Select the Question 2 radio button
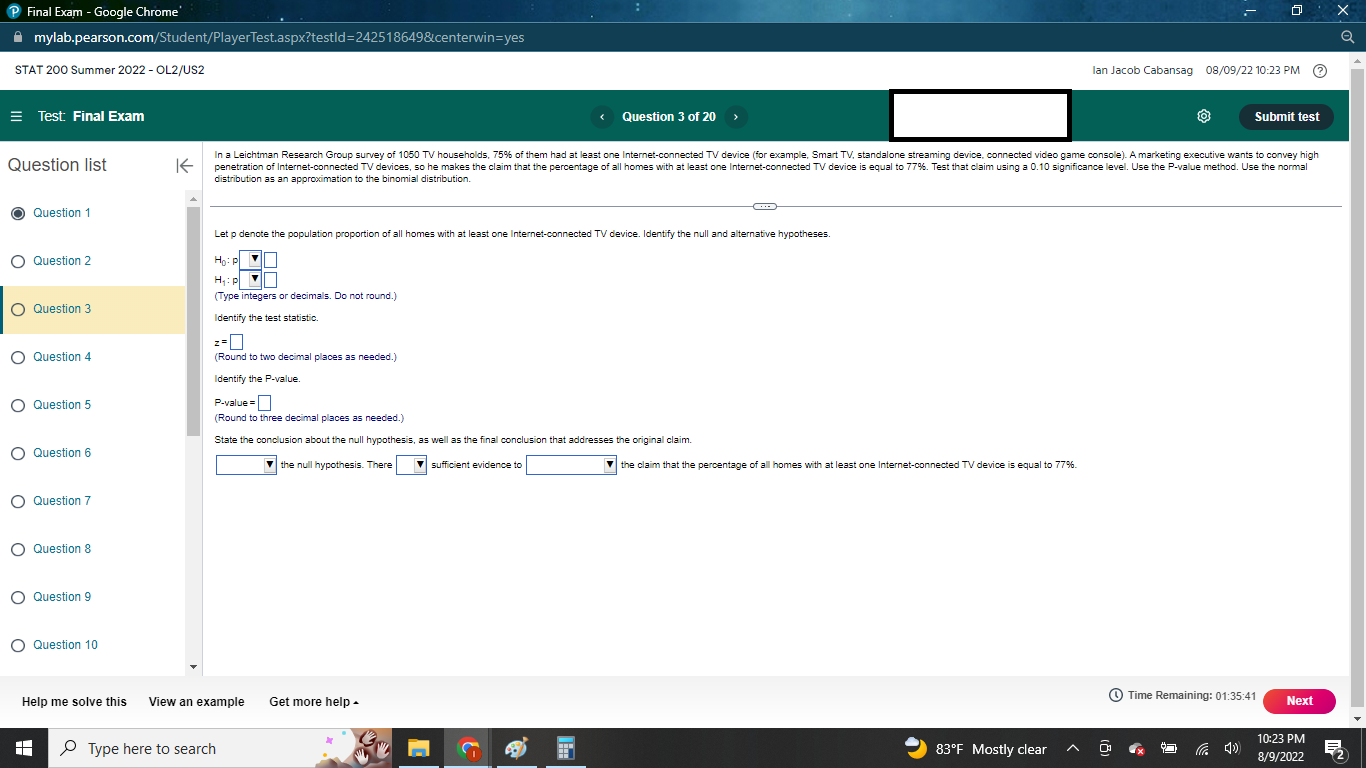Viewport: 1366px width, 768px height. click(17, 261)
